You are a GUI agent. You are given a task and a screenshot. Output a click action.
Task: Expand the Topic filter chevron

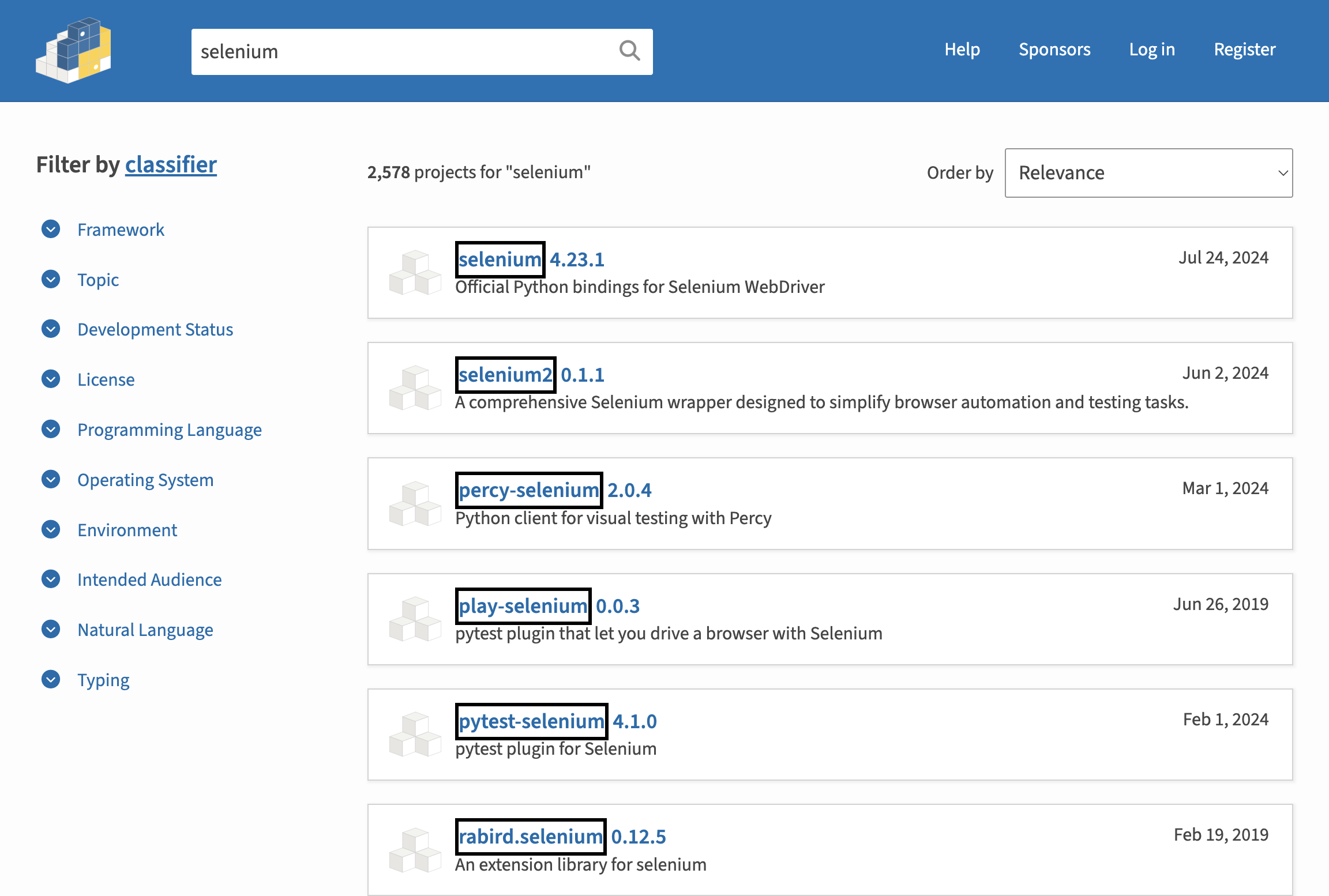click(51, 279)
